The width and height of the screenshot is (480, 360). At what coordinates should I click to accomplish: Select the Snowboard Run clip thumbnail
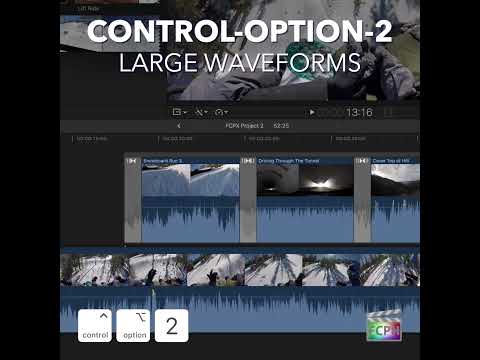[191, 180]
